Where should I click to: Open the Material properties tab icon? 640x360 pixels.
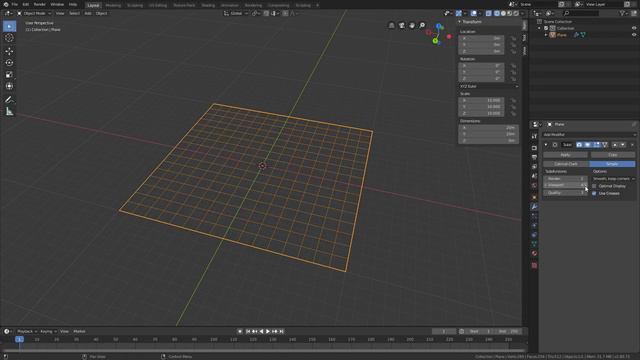tap(534, 253)
